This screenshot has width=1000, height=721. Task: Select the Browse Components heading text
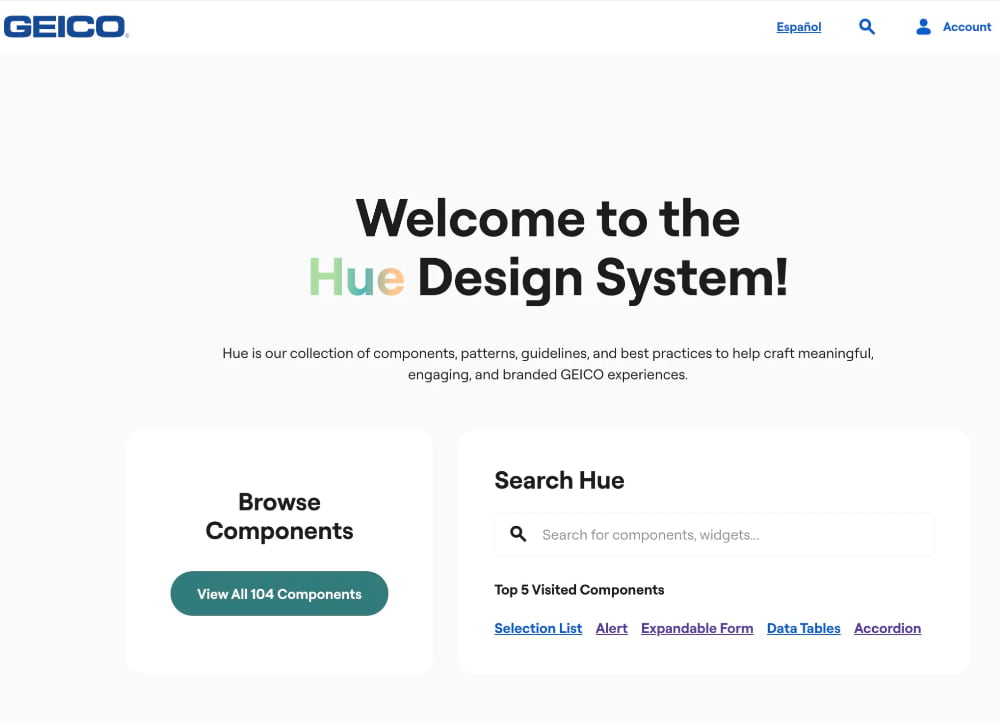[279, 516]
